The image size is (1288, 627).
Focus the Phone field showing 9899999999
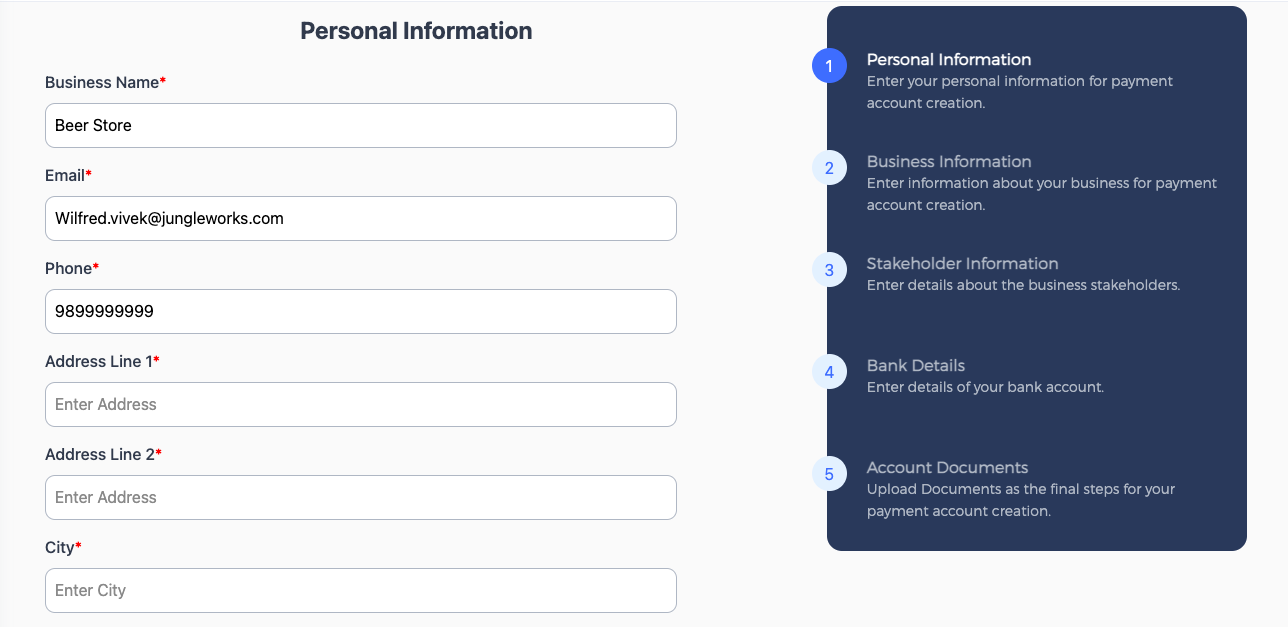(x=361, y=311)
